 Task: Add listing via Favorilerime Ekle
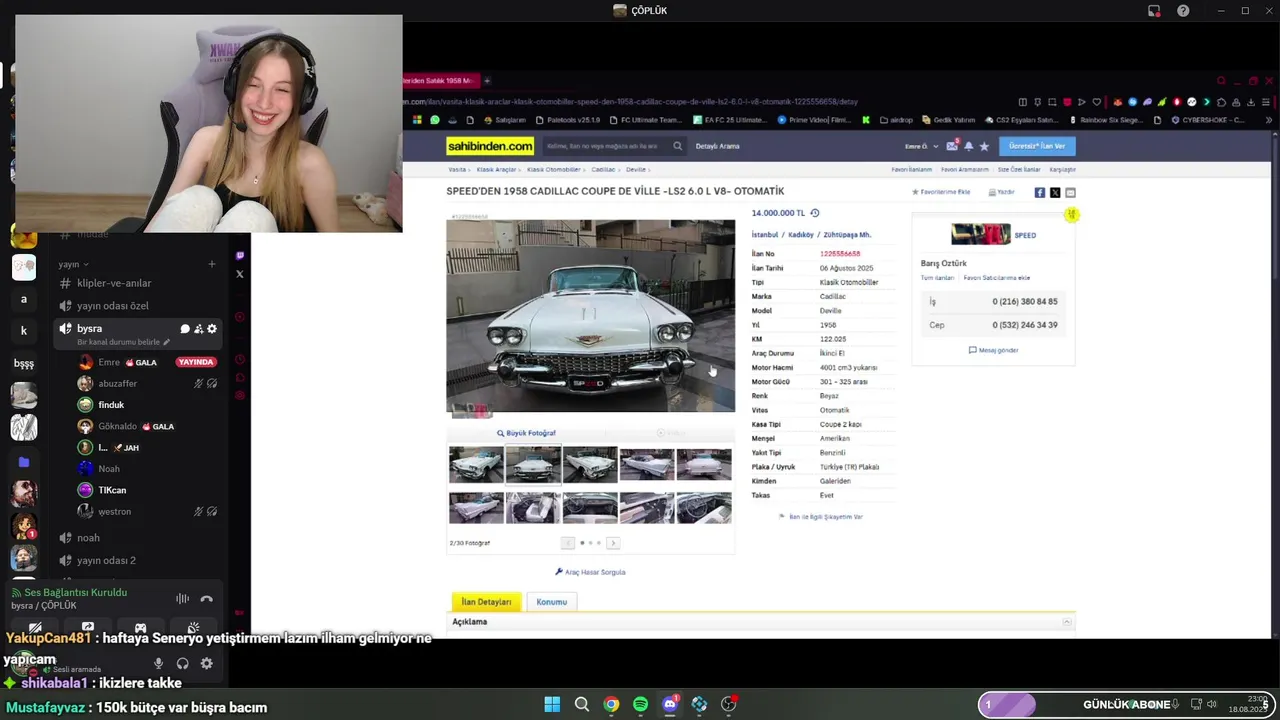(x=941, y=192)
